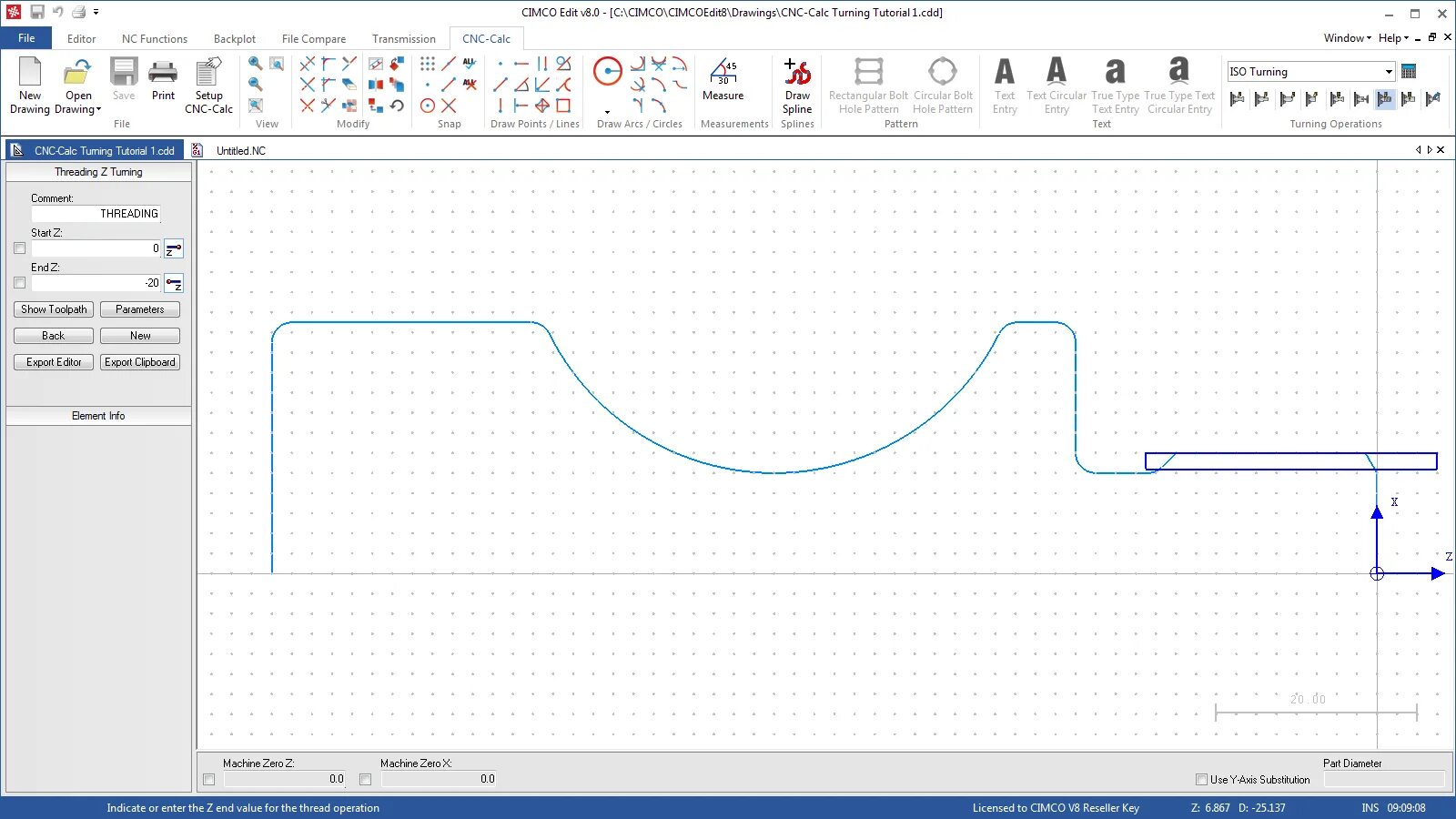Click the Measure icon

coord(723,80)
